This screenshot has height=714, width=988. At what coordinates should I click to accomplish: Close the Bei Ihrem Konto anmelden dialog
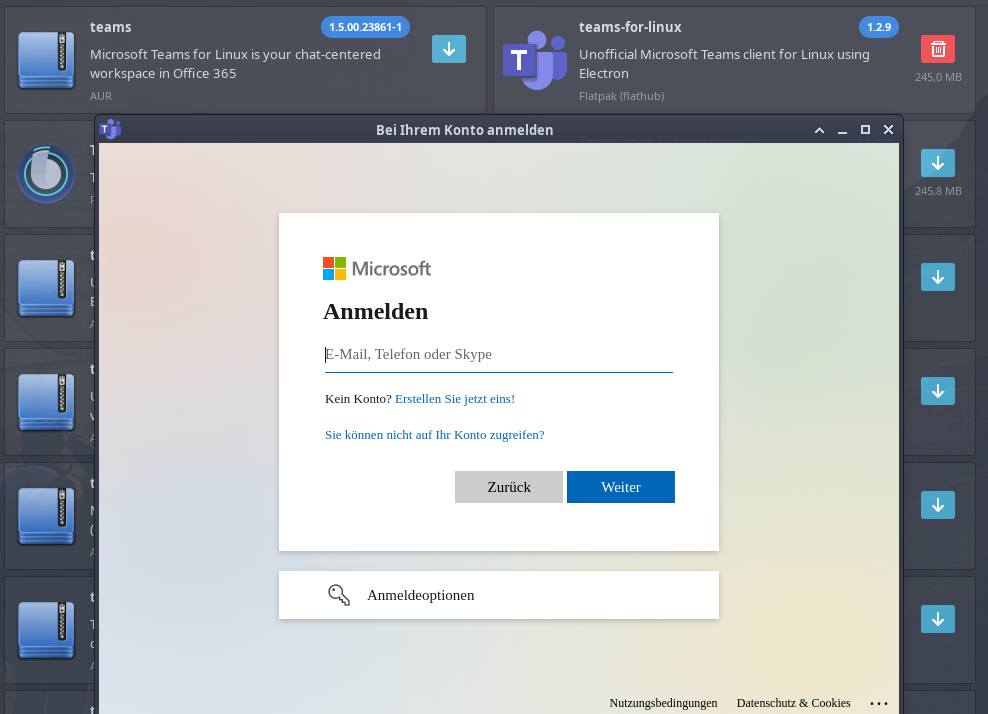tap(888, 130)
